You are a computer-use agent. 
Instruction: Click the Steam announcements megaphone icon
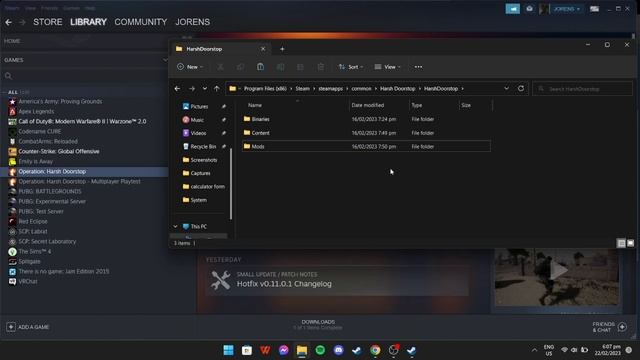[513, 9]
